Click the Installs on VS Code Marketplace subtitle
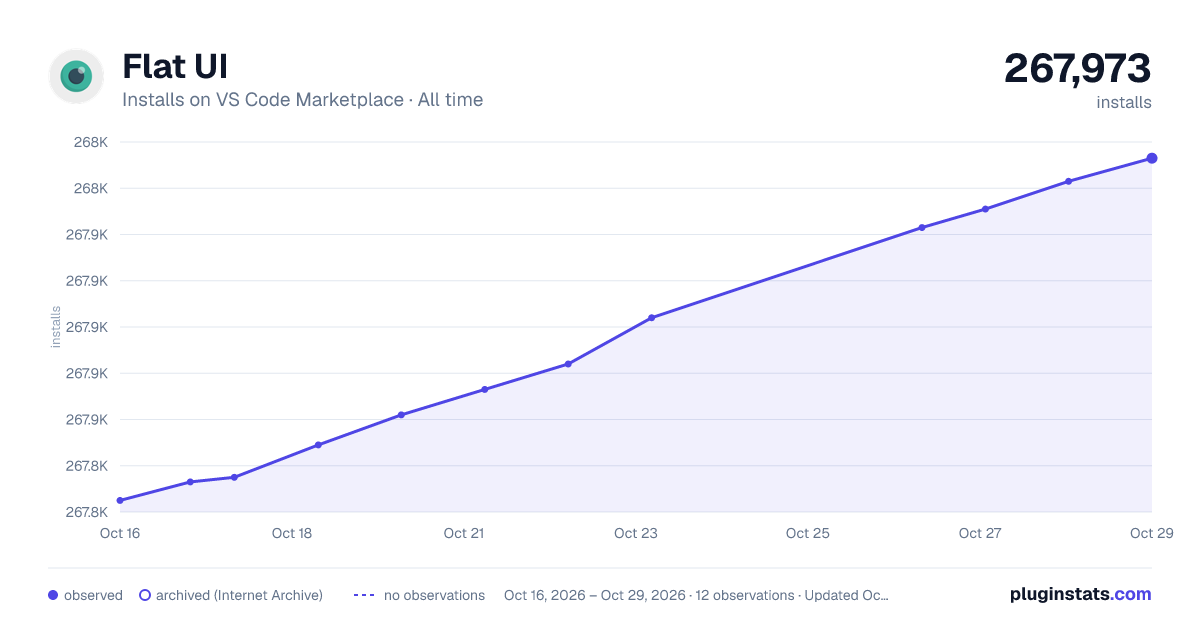This screenshot has width=1200, height=630. [x=303, y=100]
